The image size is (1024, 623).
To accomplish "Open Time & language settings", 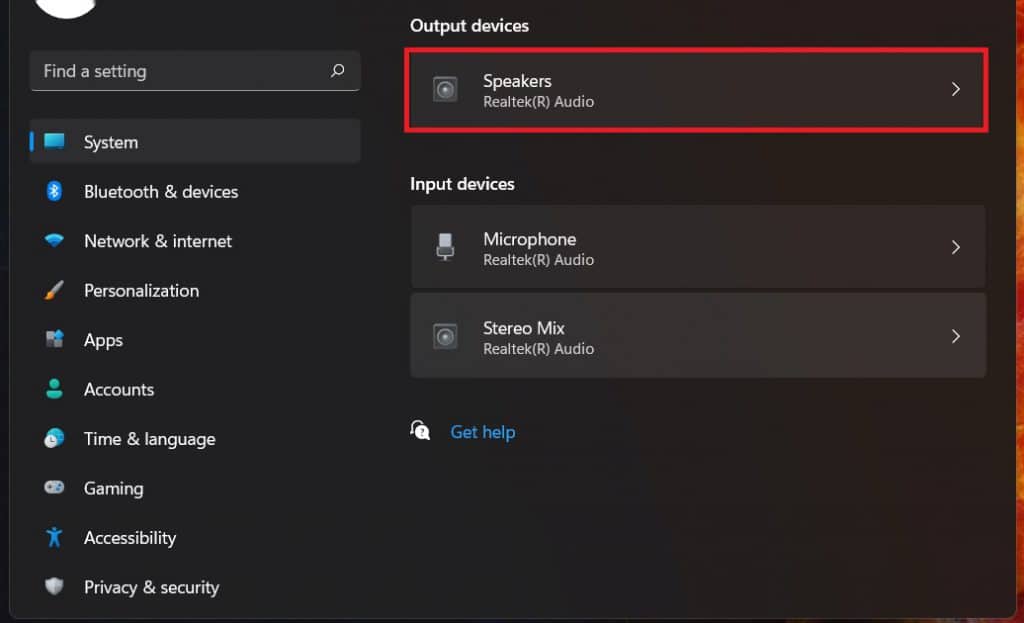I will (x=195, y=439).
